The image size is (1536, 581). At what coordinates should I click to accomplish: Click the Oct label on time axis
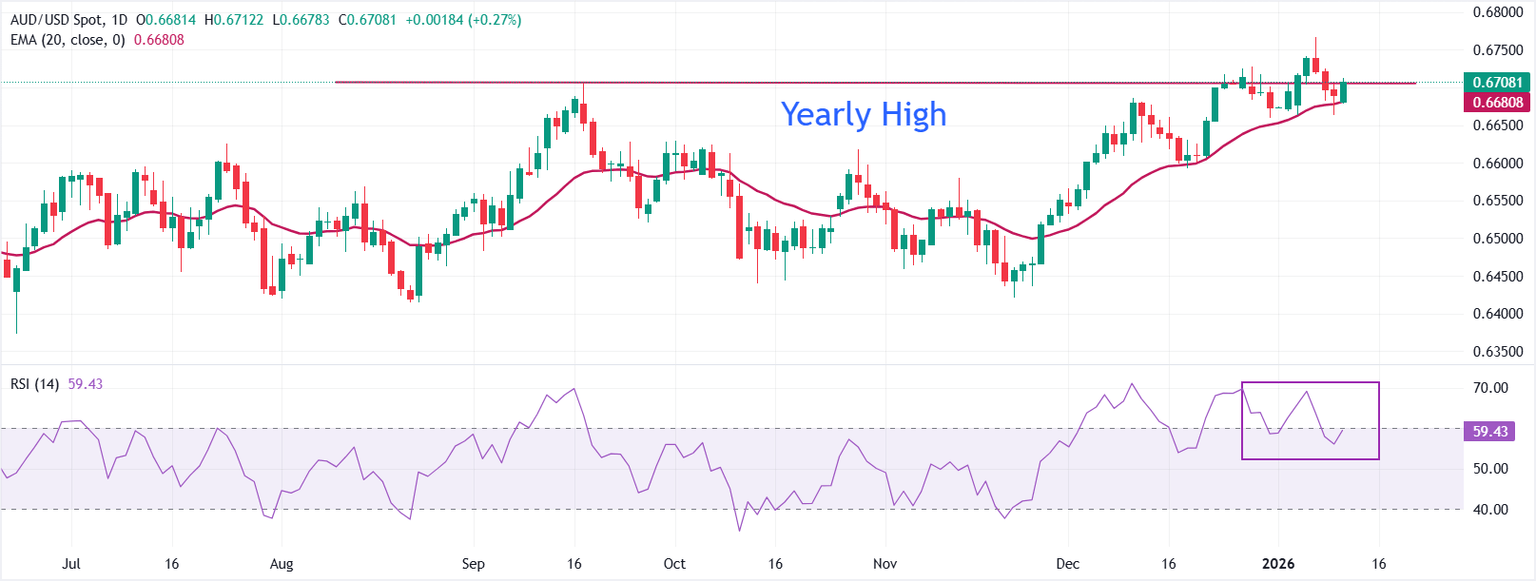[x=674, y=565]
